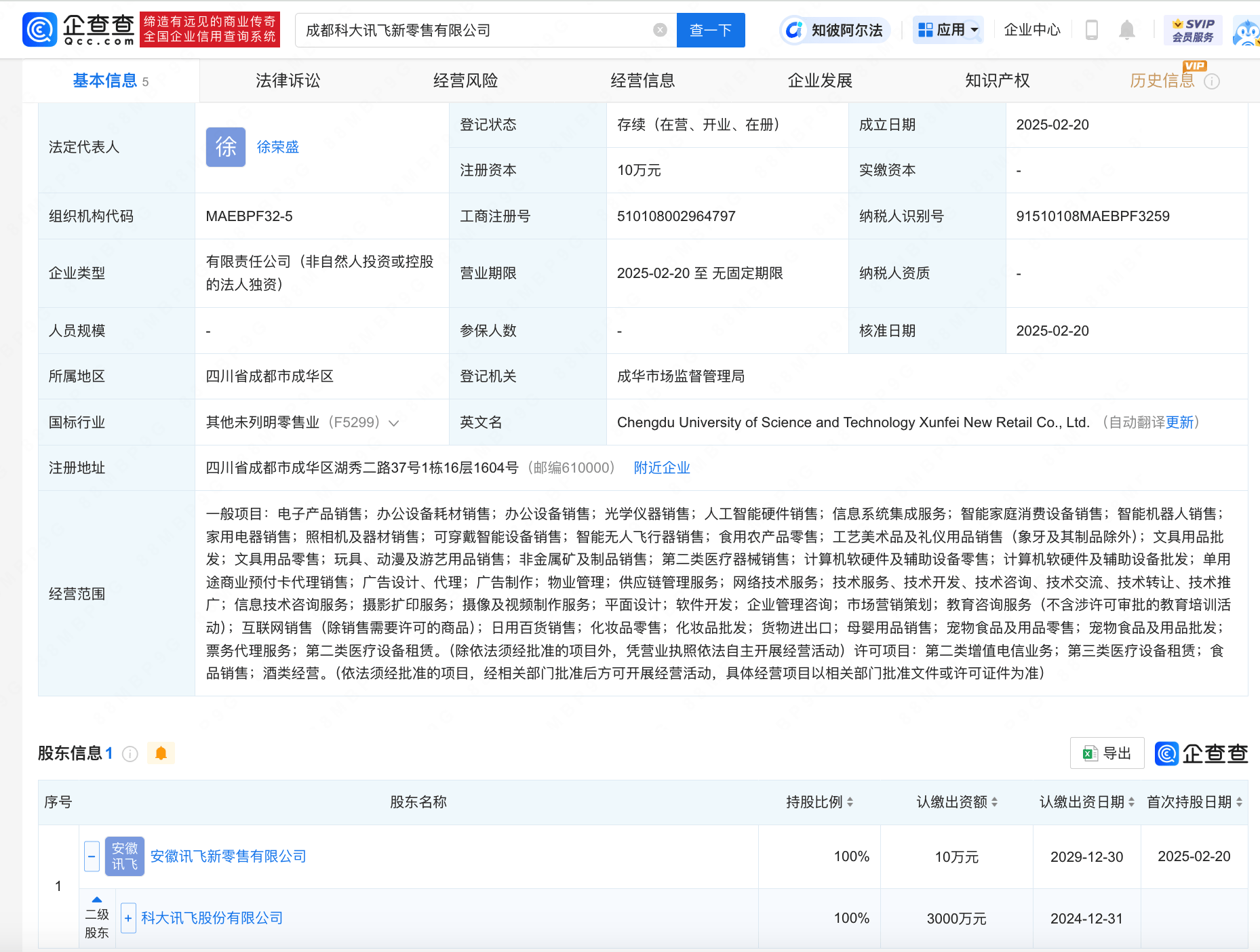Open SVIP 会员服务
The image size is (1260, 952).
(x=1194, y=29)
